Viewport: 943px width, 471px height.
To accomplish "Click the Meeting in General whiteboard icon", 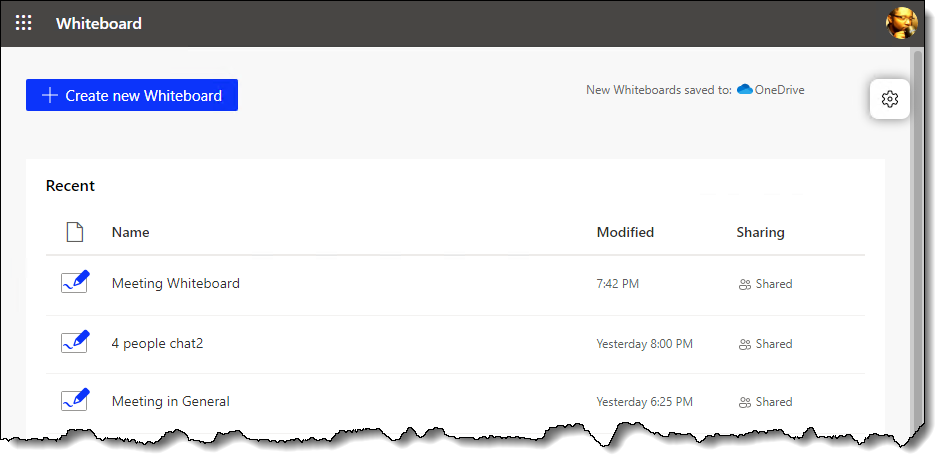I will 75,400.
